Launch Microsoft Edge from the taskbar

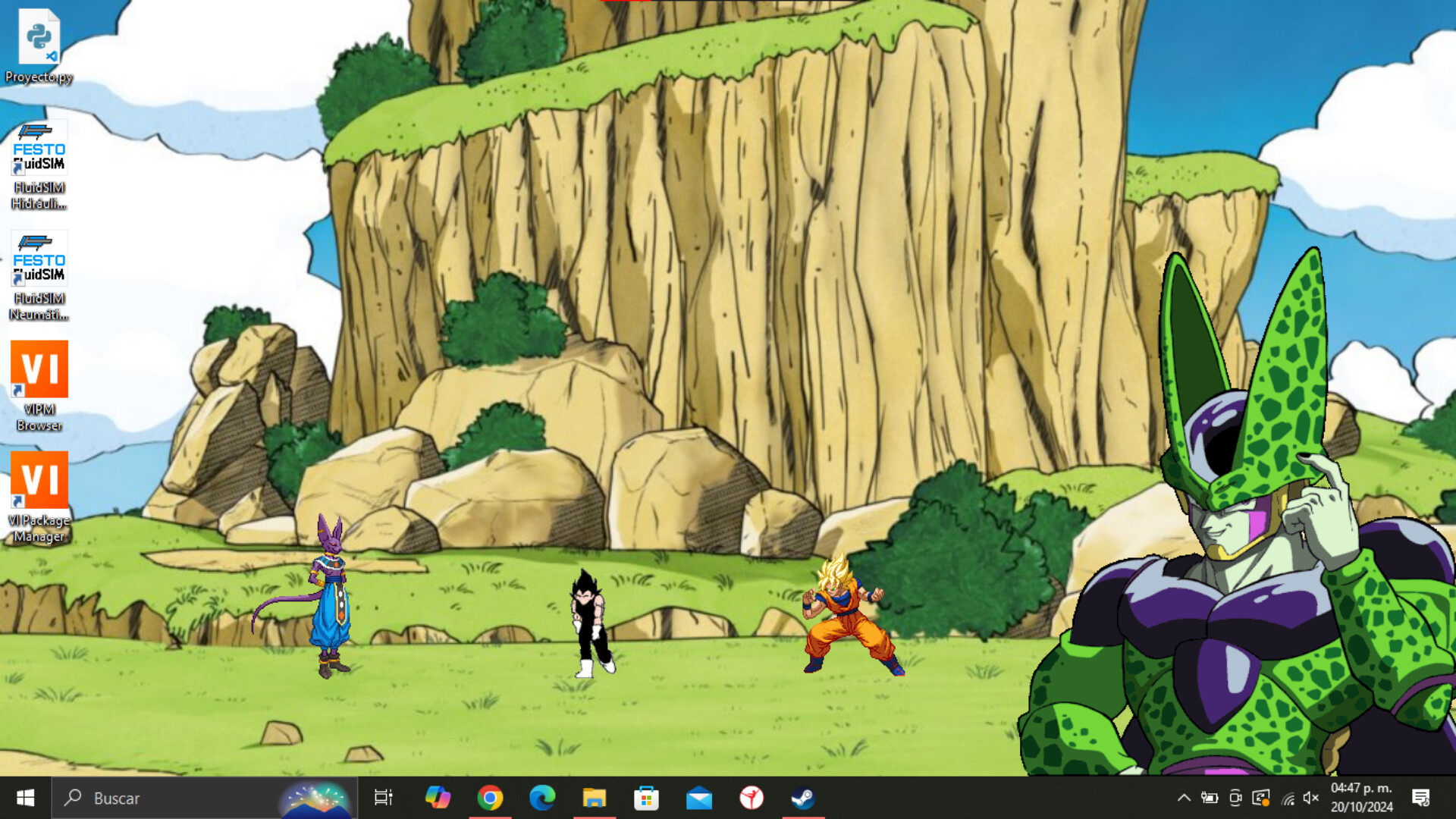click(542, 798)
